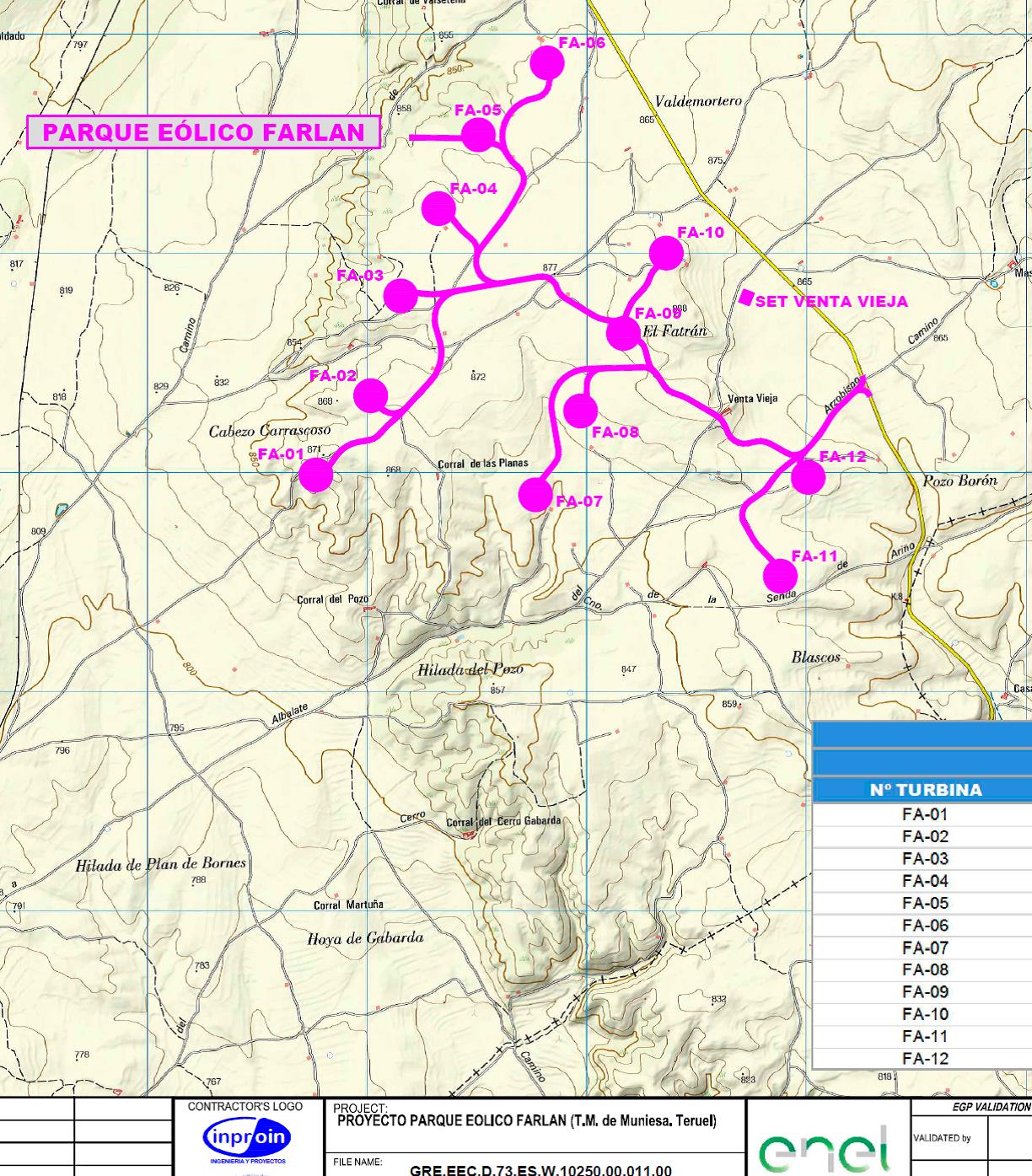Click the FA-12 turbine circle
This screenshot has height=1176, width=1032.
[x=808, y=477]
